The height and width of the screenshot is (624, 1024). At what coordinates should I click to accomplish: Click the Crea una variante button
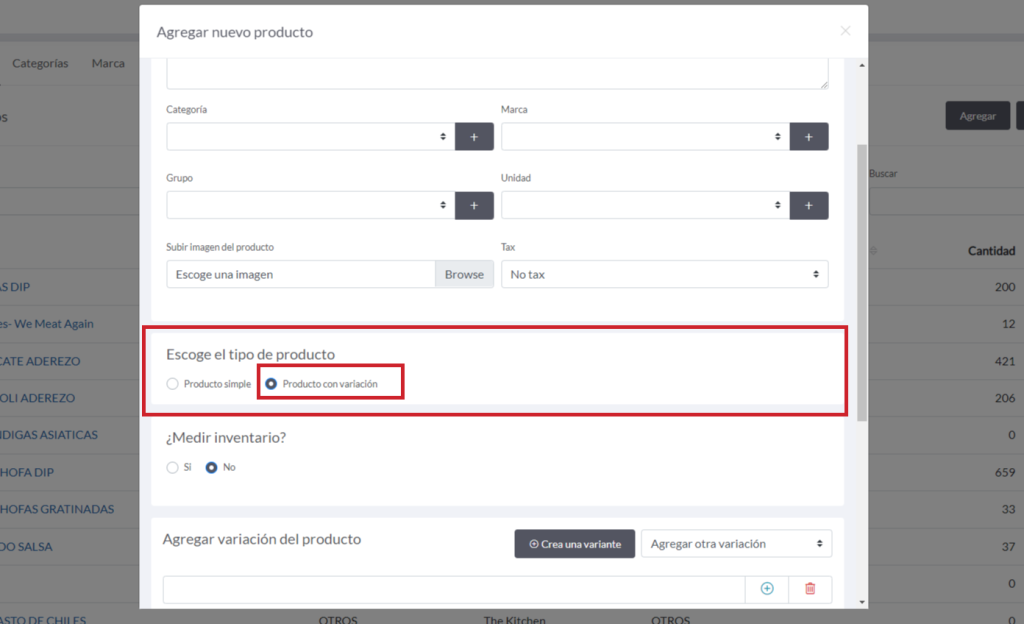click(x=574, y=544)
